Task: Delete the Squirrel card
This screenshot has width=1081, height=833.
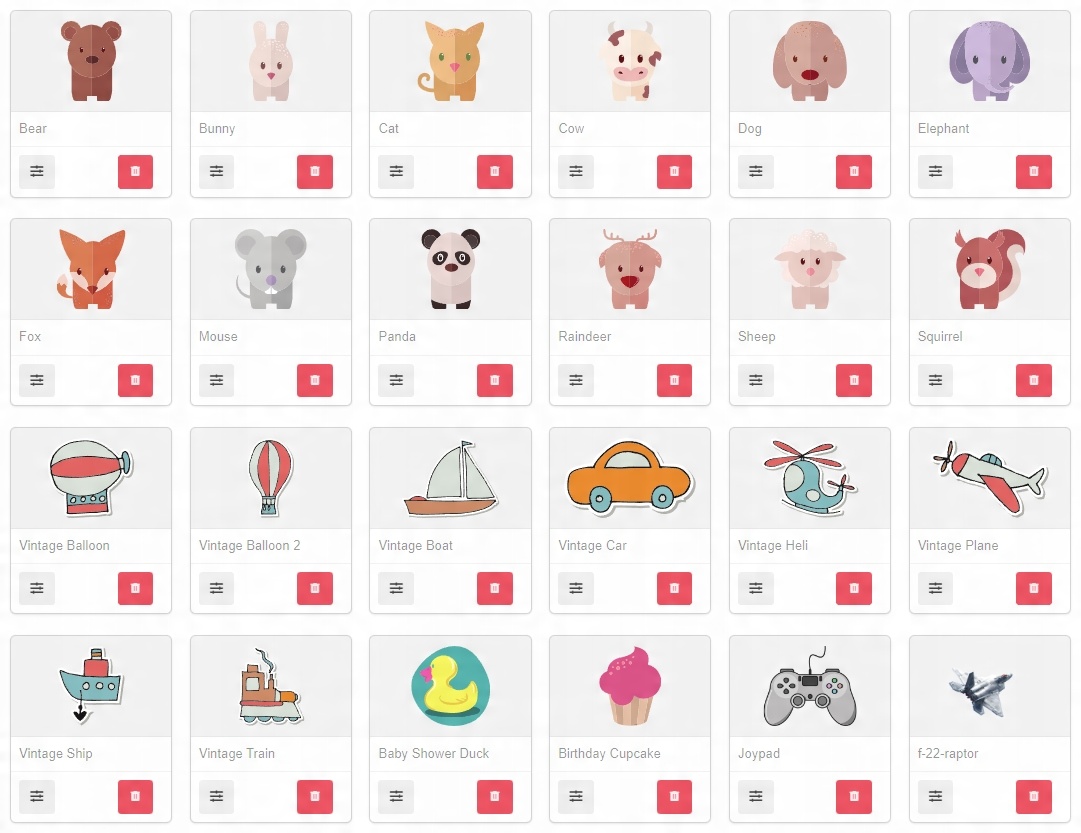Action: point(1034,380)
